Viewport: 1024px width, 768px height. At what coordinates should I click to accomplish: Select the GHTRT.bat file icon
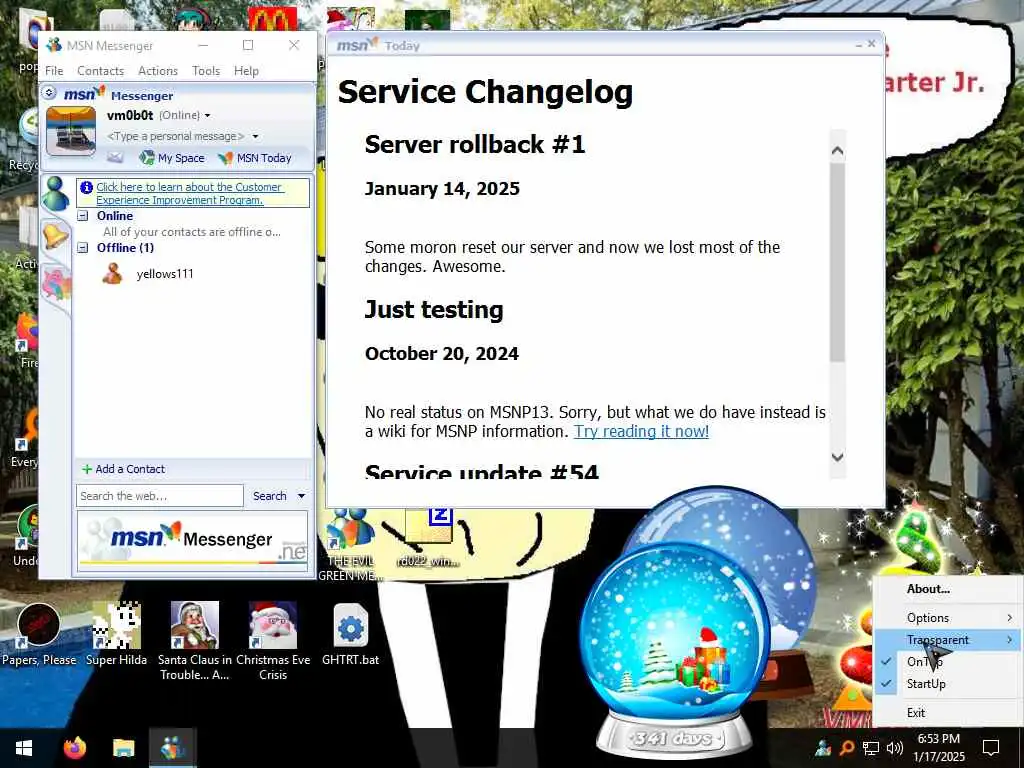pos(351,634)
